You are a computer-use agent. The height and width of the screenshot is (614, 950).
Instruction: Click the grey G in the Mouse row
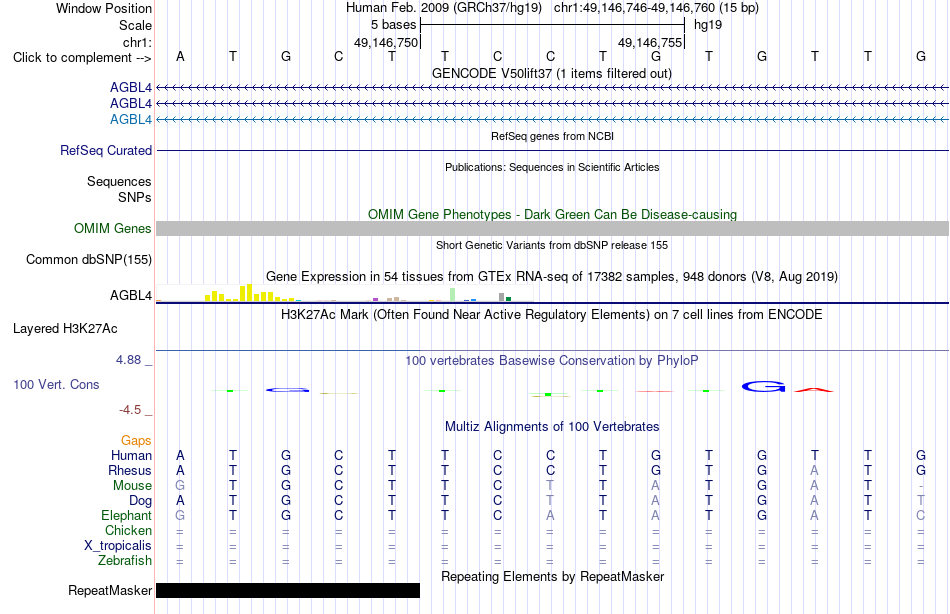click(180, 486)
